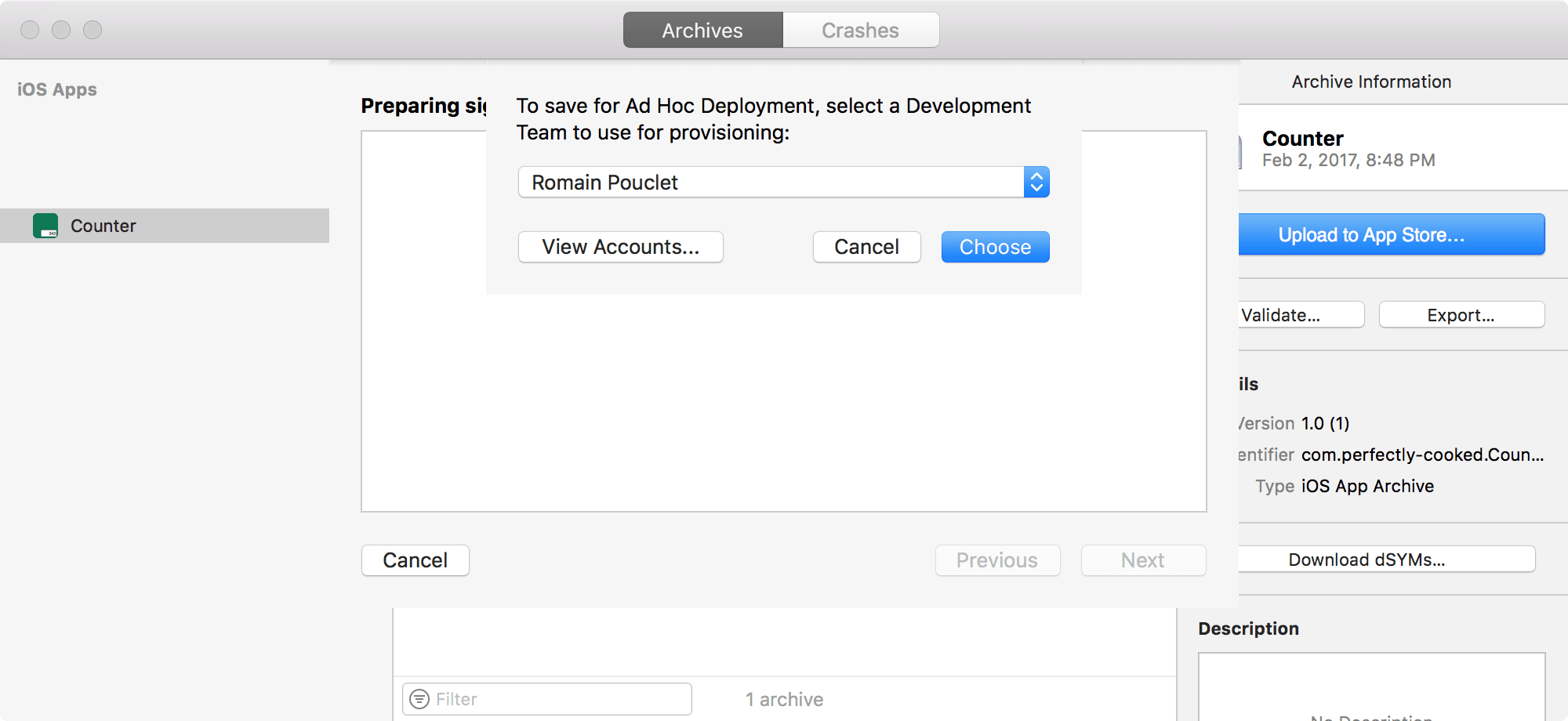Cancel the team selection dialog
1568x721 pixels.
coord(866,247)
